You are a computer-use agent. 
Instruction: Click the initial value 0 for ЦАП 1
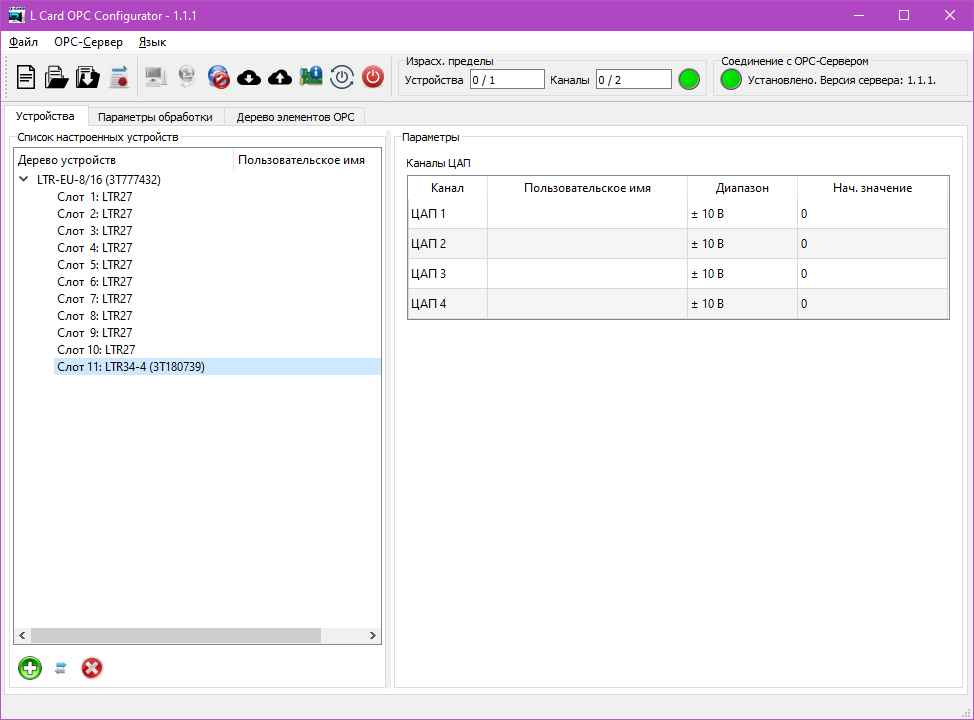coord(873,214)
